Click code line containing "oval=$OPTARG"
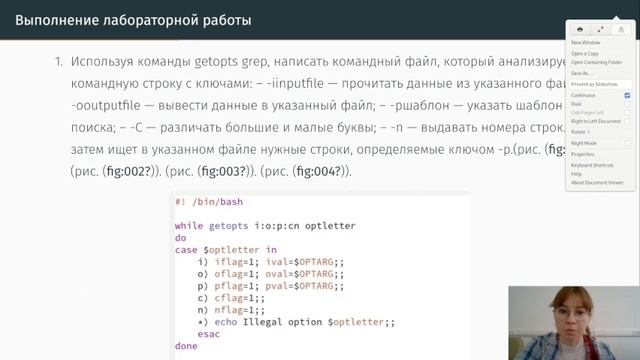 (x=271, y=274)
